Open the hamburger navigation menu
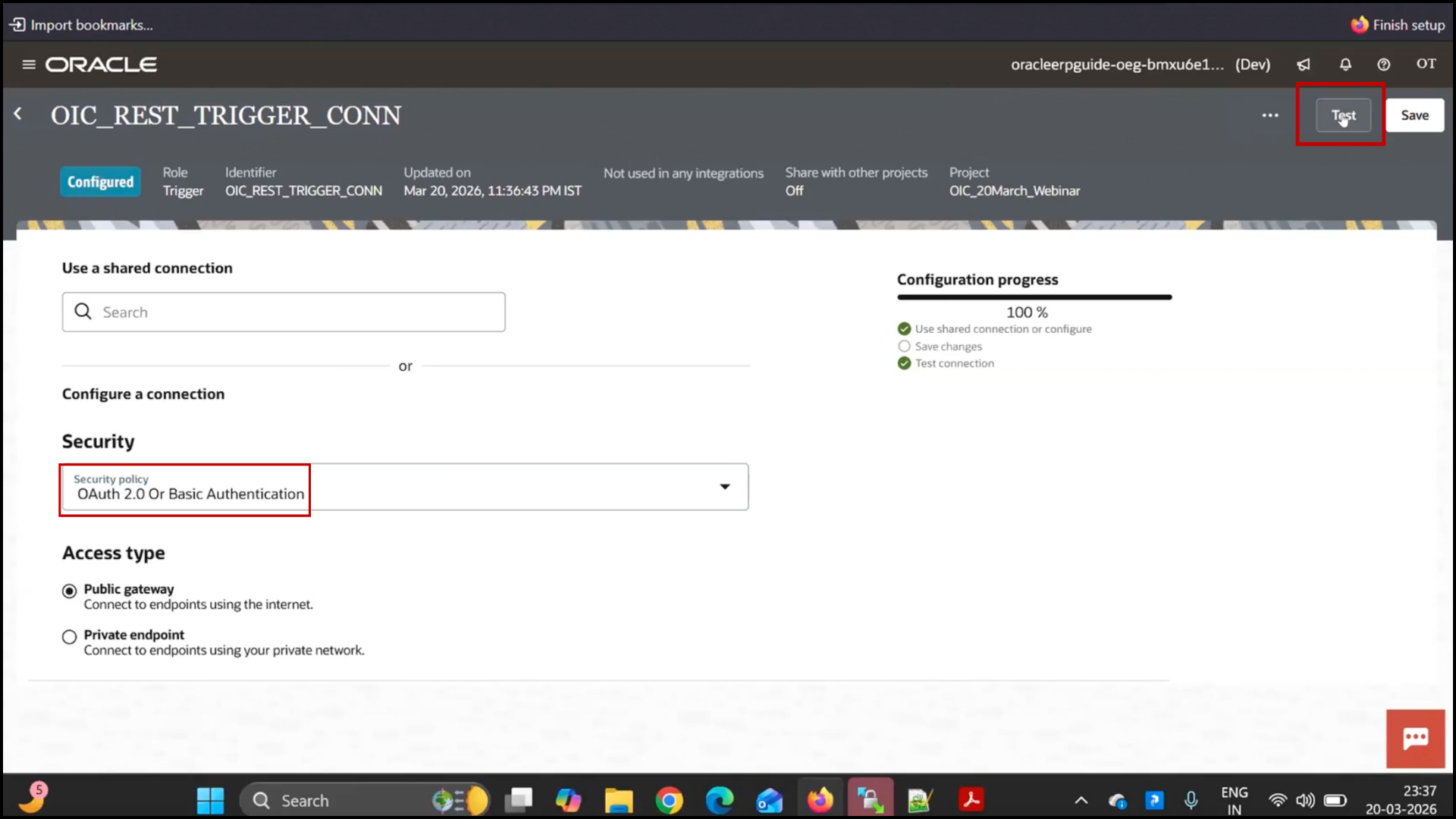The image size is (1456, 819). coord(29,64)
